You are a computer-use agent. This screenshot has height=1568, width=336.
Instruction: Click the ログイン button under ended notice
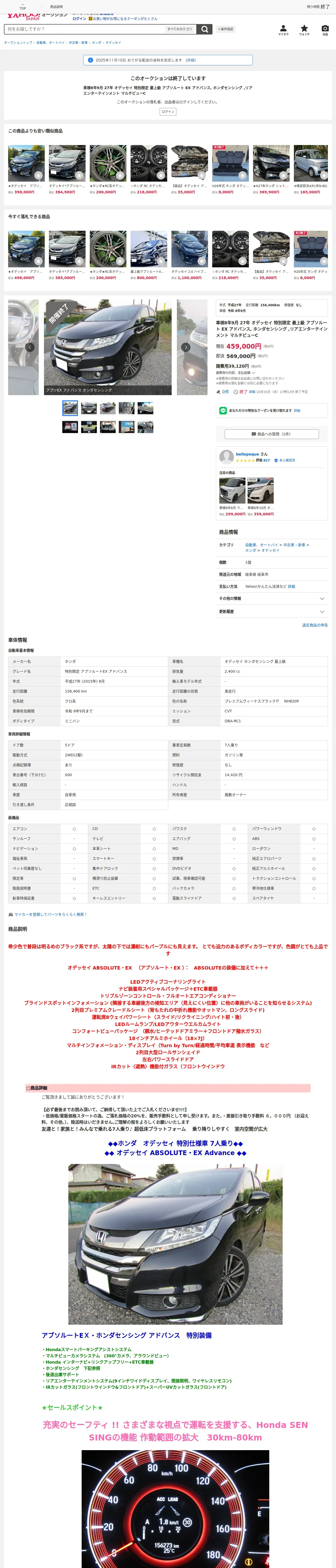coord(168,112)
